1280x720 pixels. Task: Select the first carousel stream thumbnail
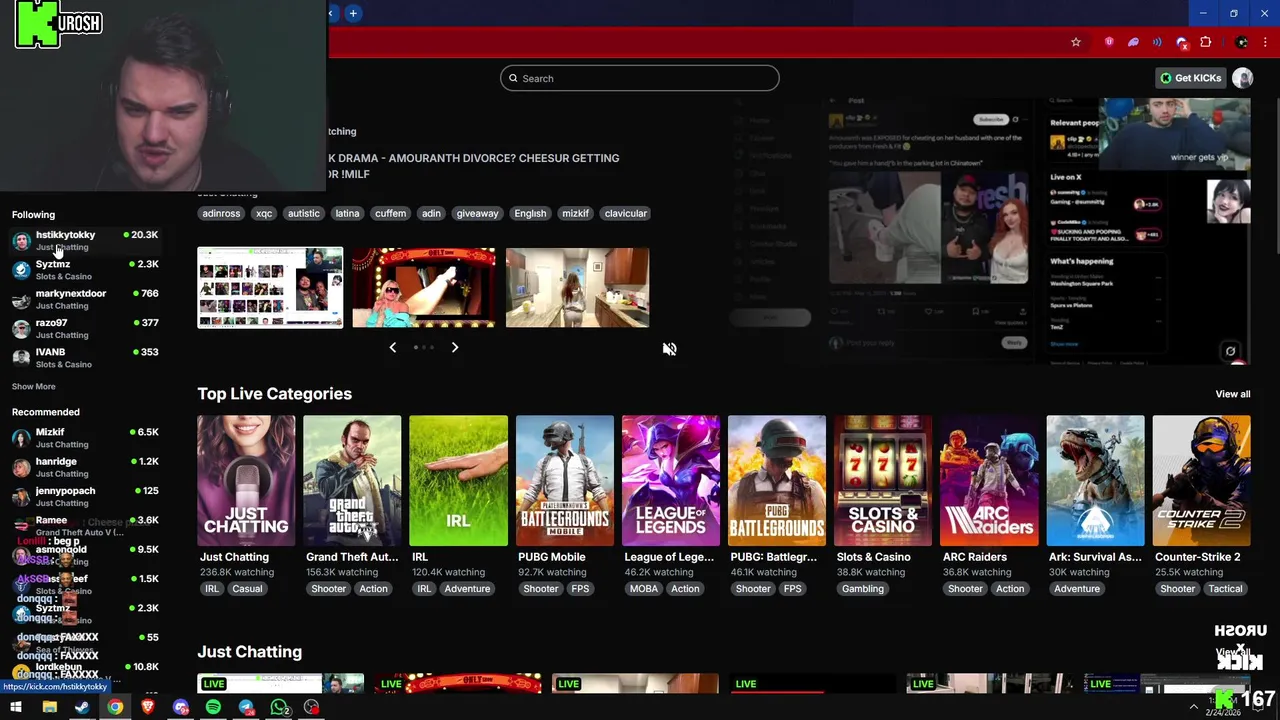(270, 288)
